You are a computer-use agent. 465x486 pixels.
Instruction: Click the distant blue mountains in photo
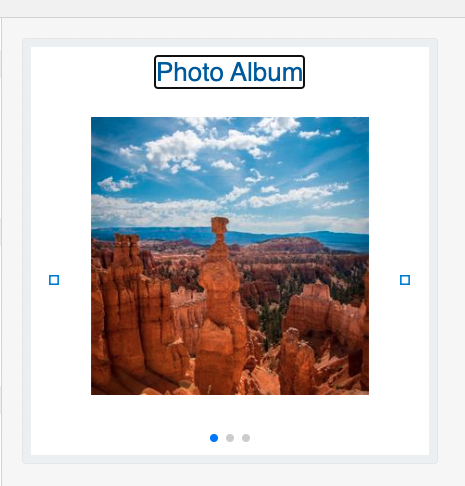[x=230, y=237]
